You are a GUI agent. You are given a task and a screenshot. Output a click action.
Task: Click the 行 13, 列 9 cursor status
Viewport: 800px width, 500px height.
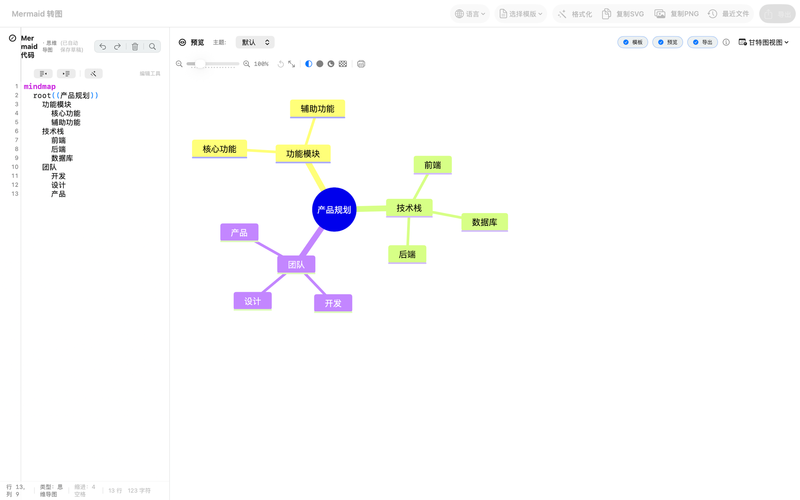click(x=16, y=490)
